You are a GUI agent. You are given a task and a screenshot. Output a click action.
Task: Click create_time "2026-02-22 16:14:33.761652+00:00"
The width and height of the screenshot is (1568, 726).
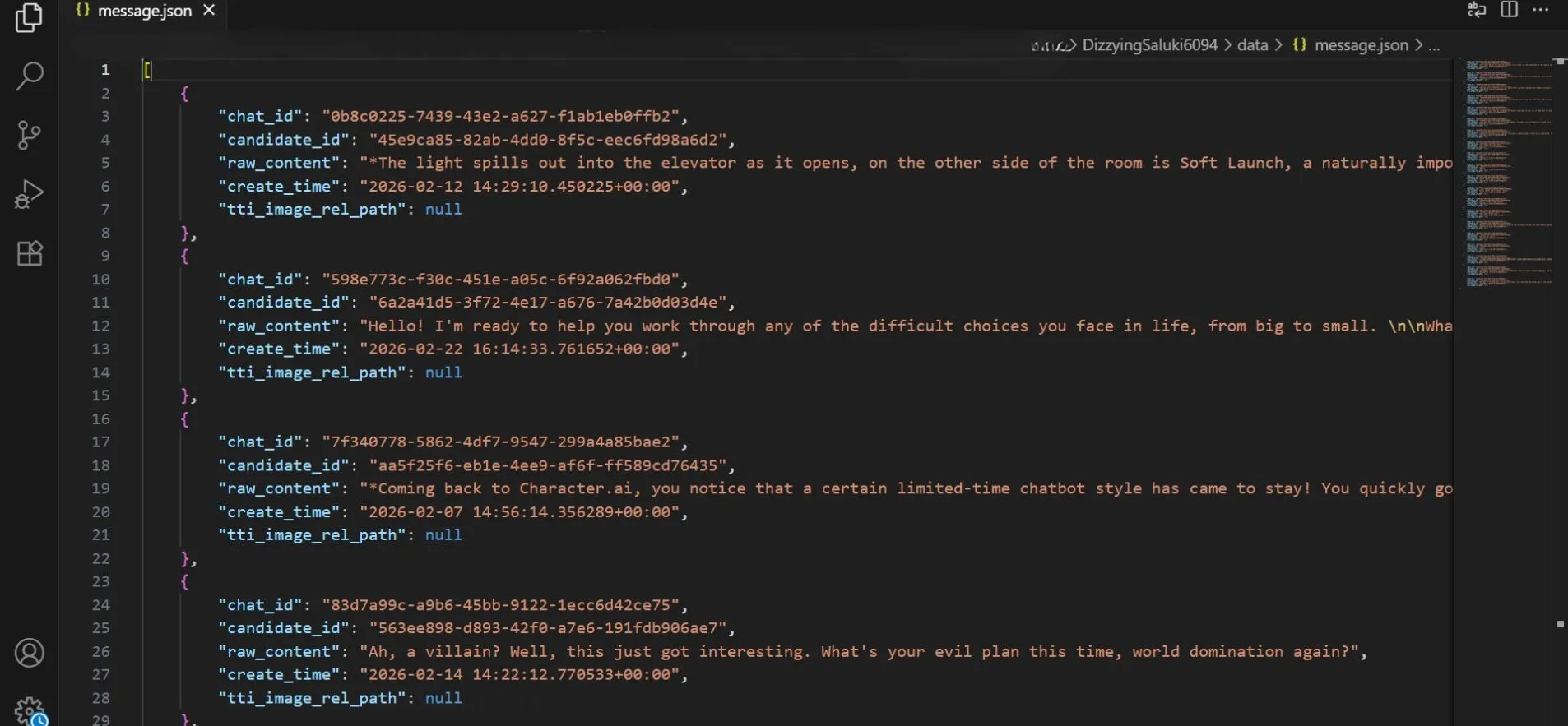point(519,349)
